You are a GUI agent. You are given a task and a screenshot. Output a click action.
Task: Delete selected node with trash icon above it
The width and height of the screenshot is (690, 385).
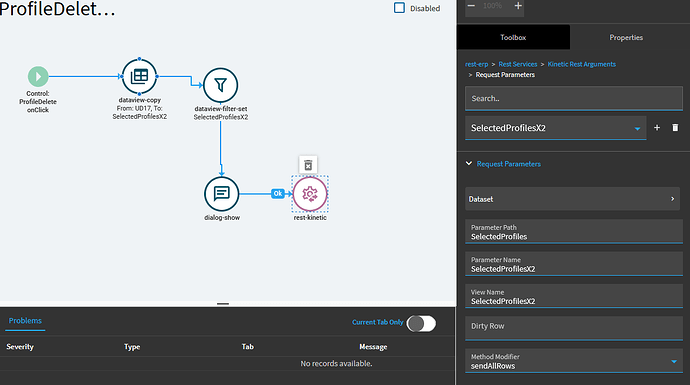pyautogui.click(x=308, y=165)
